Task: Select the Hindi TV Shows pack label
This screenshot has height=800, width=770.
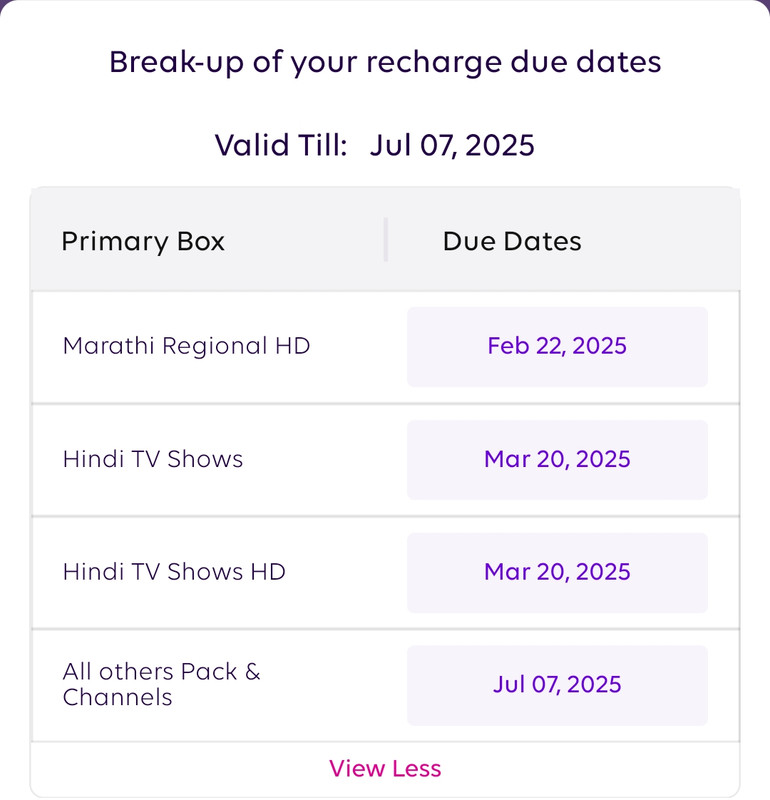Action: (x=153, y=459)
